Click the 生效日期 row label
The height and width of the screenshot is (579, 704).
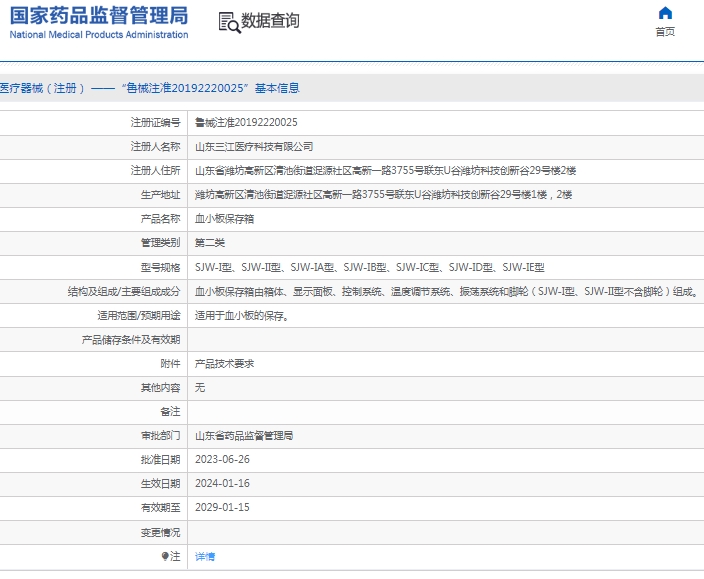coord(160,483)
